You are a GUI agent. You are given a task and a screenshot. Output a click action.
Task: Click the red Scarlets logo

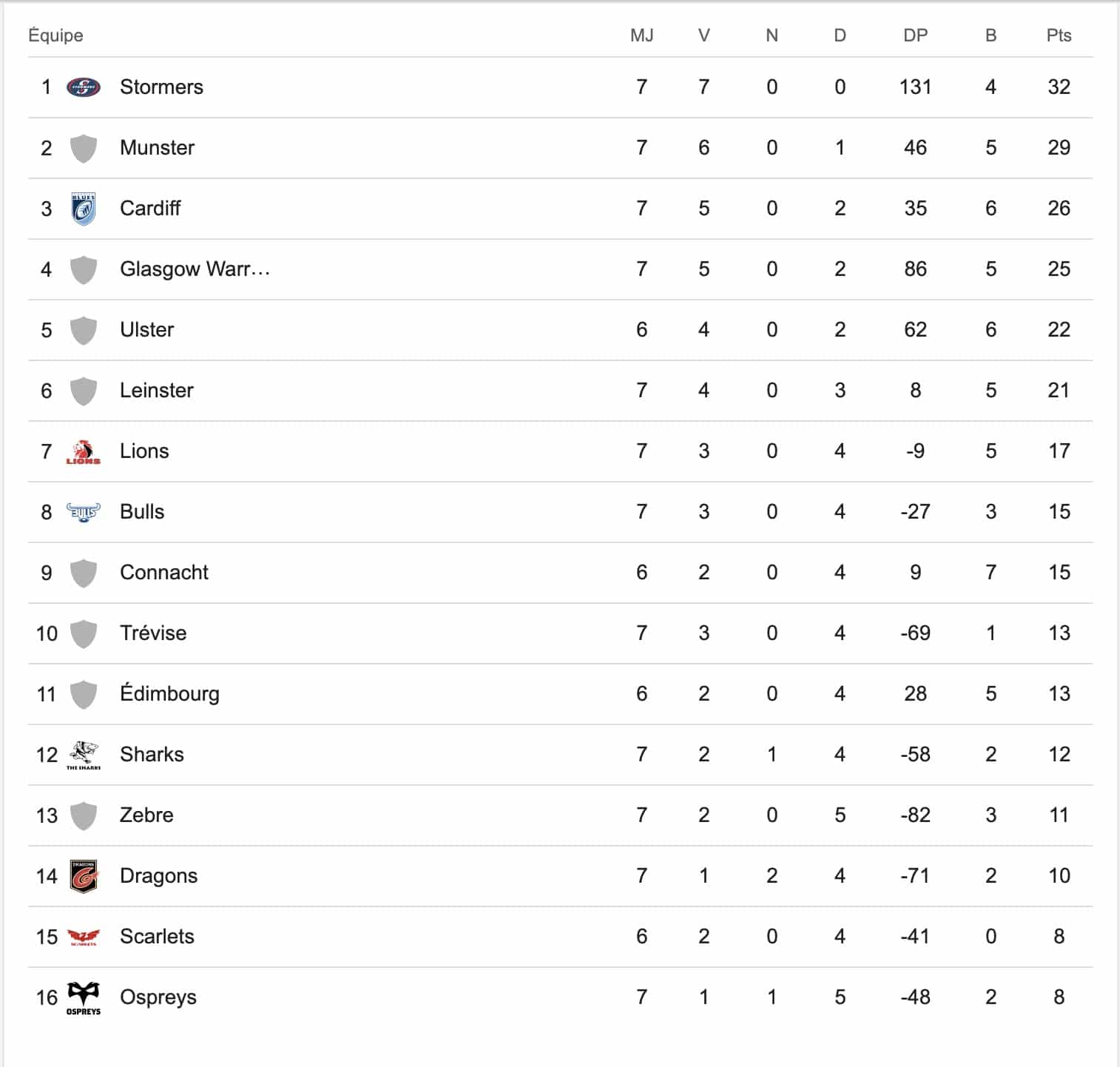[84, 937]
